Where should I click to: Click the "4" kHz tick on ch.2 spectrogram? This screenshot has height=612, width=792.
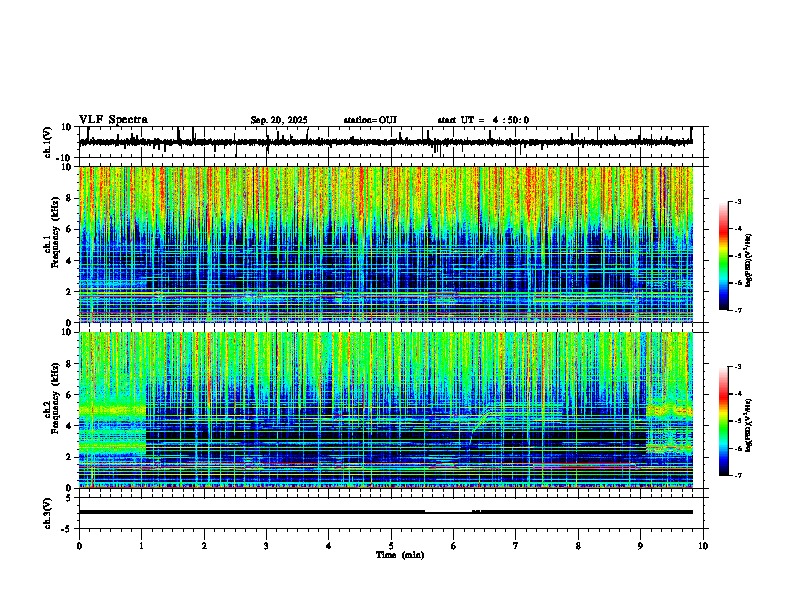click(x=70, y=426)
